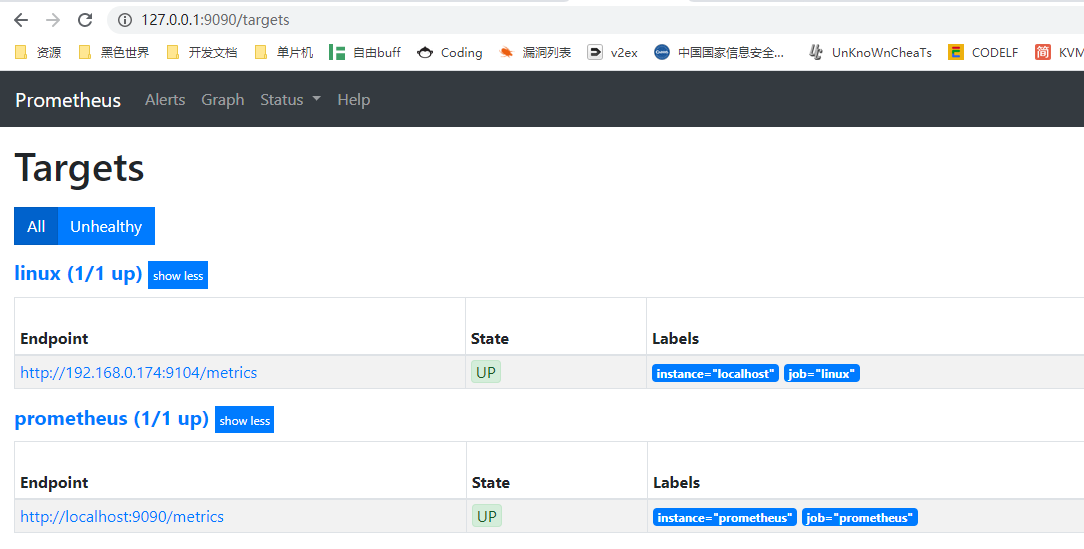This screenshot has height=549, width=1084.
Task: Open the CODELF bookmark
Action: click(x=983, y=52)
